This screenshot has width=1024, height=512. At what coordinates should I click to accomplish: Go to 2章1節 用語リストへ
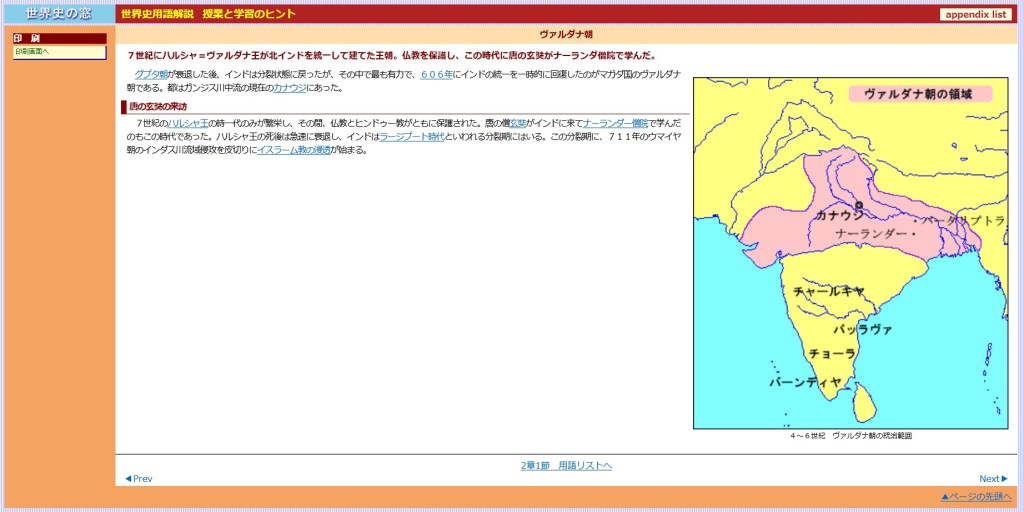(566, 465)
